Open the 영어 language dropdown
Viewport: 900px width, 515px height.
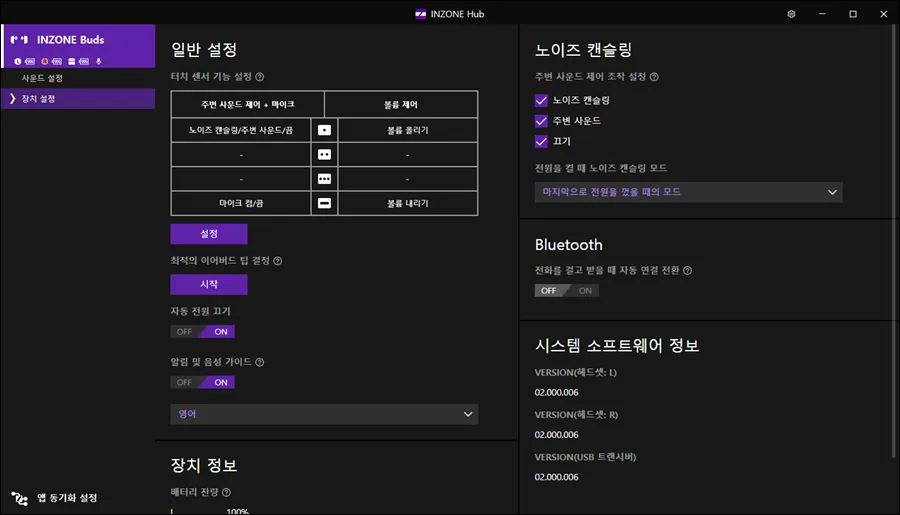click(x=324, y=414)
